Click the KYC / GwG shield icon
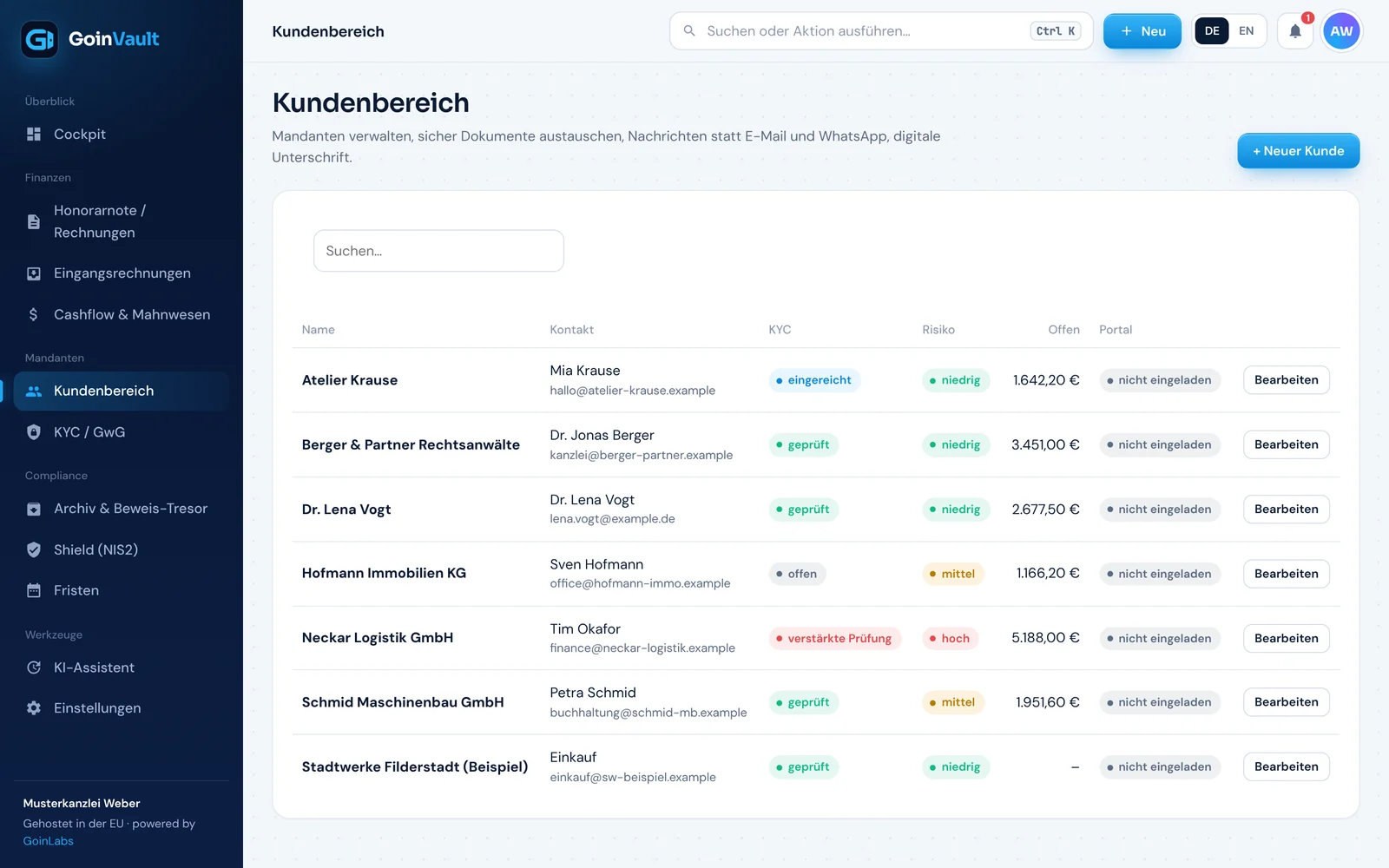This screenshot has height=868, width=1389. tap(34, 432)
